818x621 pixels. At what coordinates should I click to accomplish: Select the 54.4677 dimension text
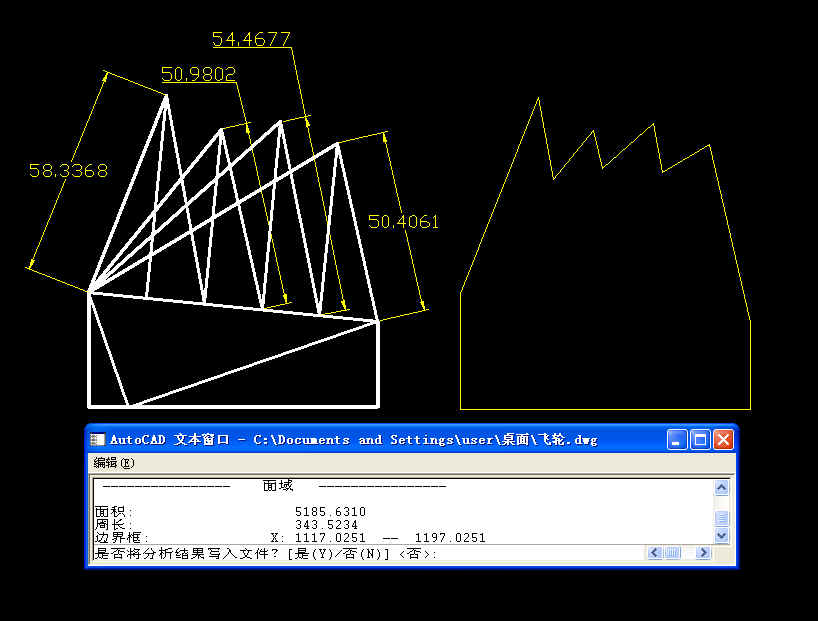251,39
